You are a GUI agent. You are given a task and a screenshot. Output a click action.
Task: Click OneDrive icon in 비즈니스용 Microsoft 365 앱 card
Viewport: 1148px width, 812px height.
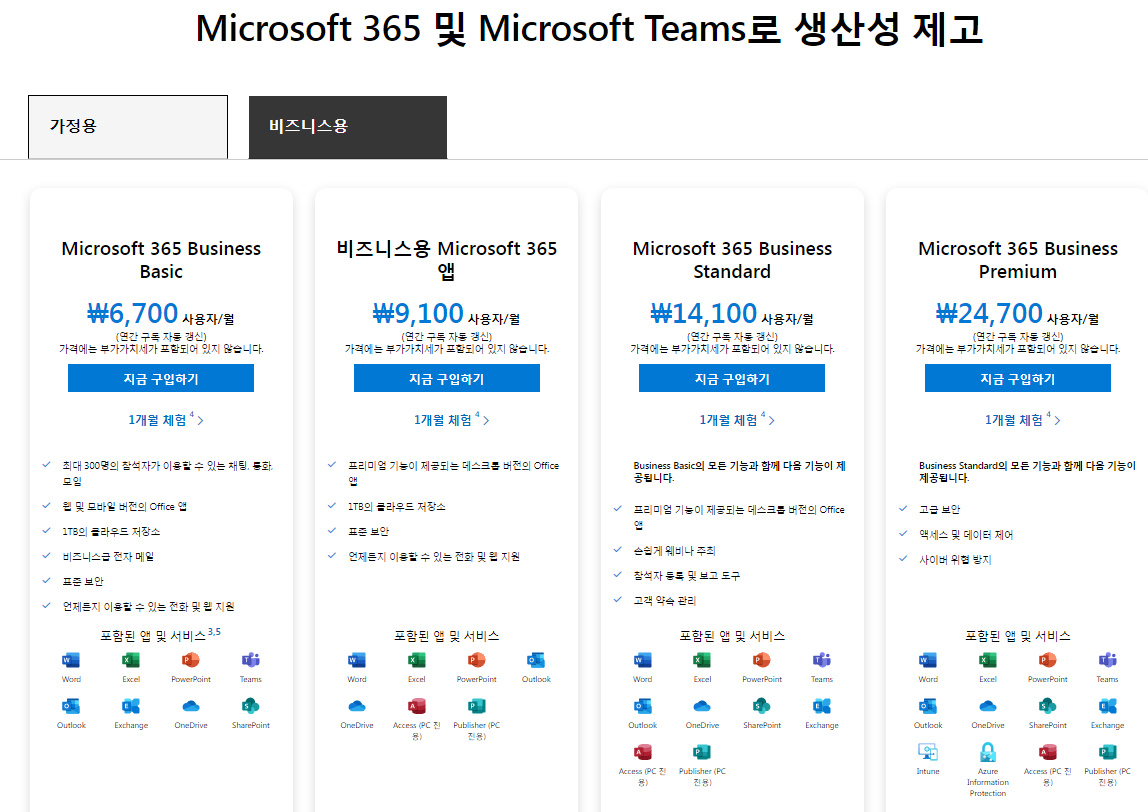[357, 707]
